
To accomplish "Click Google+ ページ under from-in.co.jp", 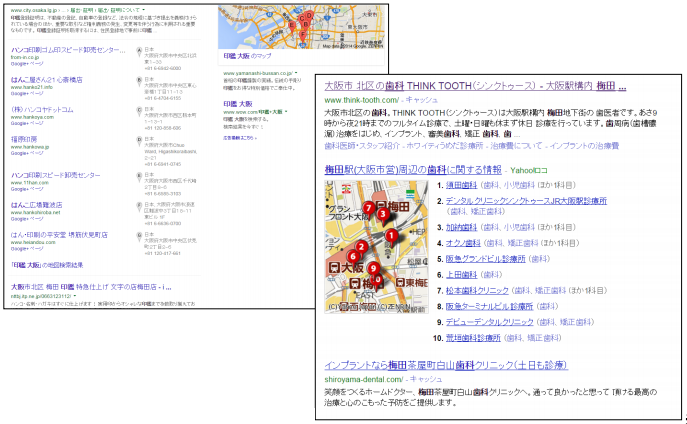I will click(x=27, y=64).
